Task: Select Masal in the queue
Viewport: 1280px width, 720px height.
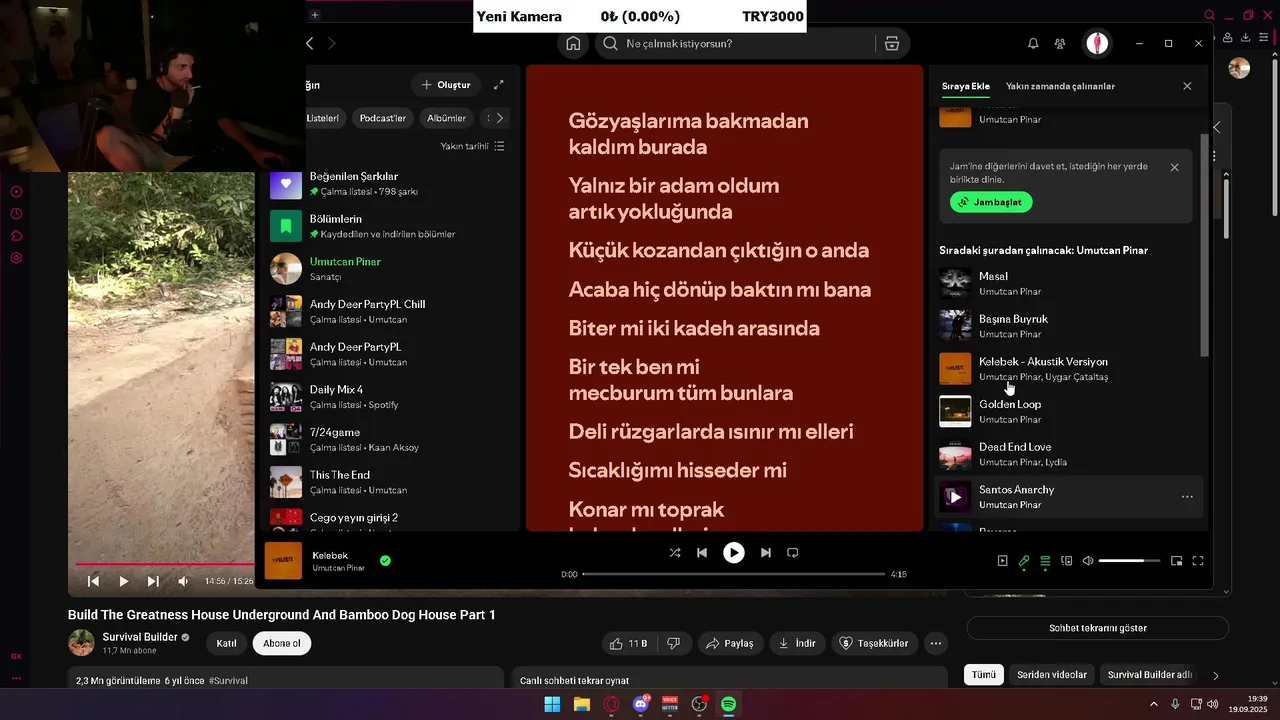Action: [1068, 283]
